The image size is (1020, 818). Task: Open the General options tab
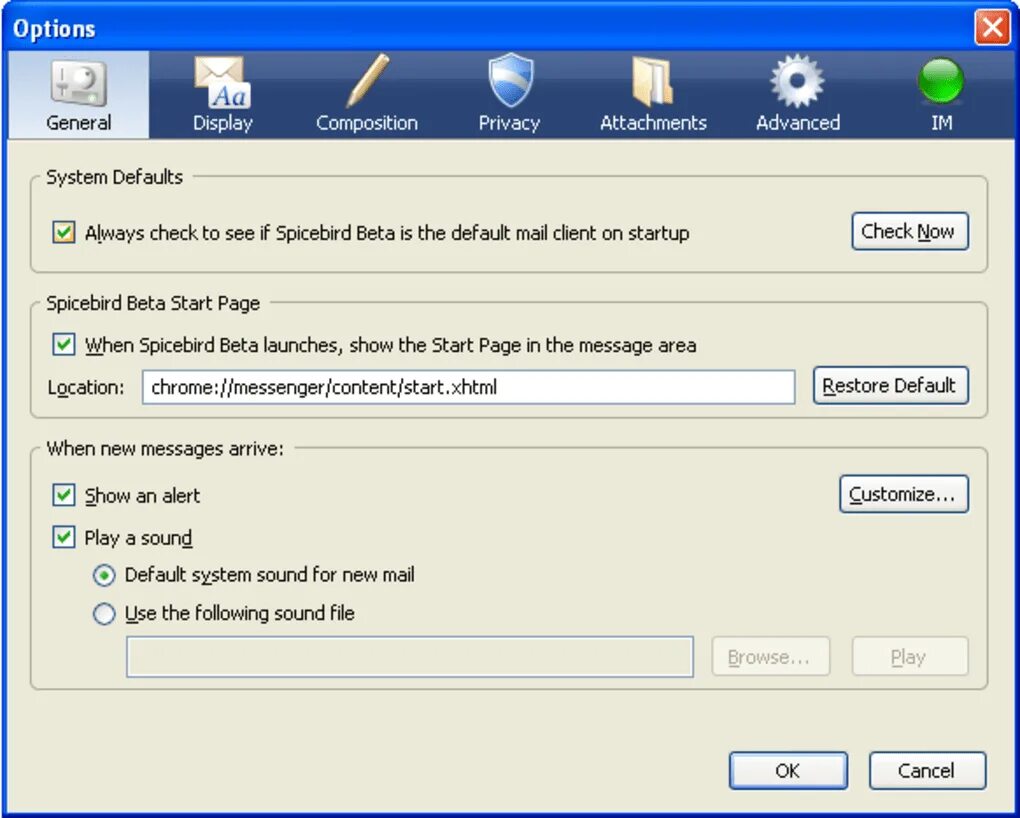tap(79, 95)
